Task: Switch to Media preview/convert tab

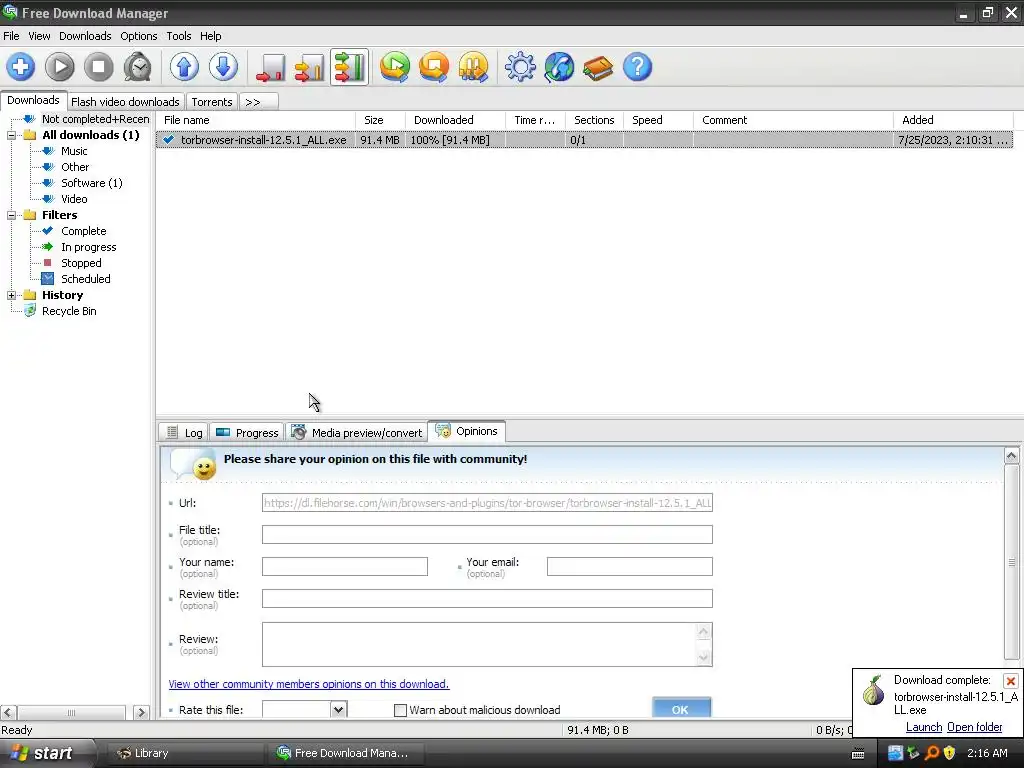Action: [357, 432]
